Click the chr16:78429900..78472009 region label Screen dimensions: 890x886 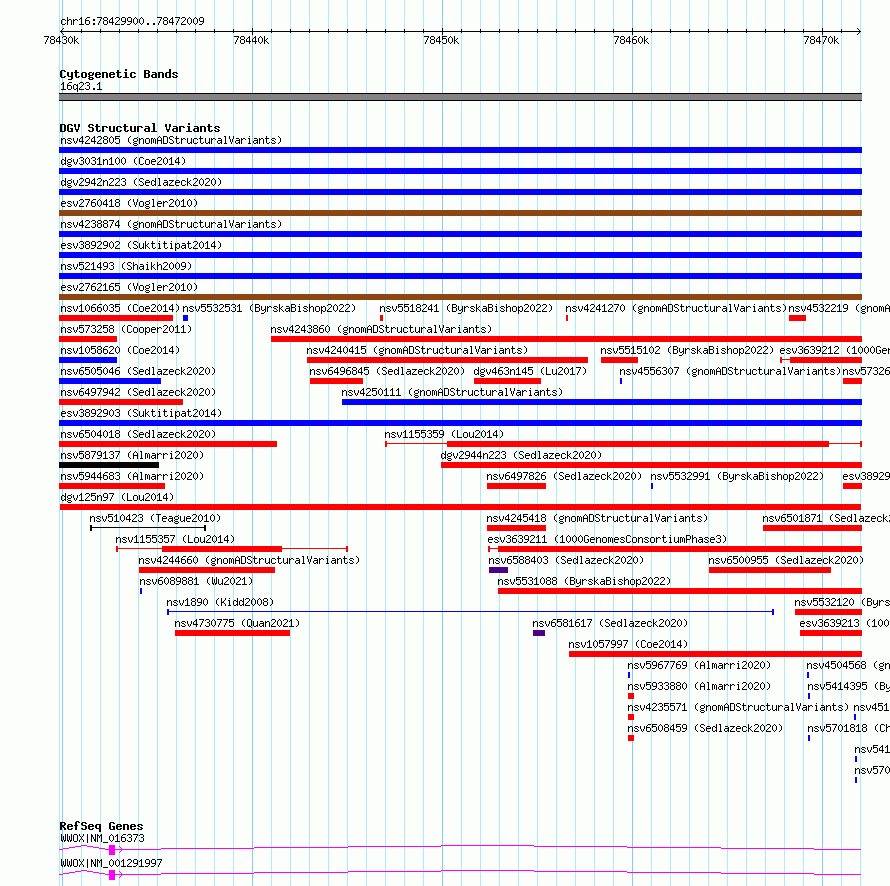coord(132,21)
